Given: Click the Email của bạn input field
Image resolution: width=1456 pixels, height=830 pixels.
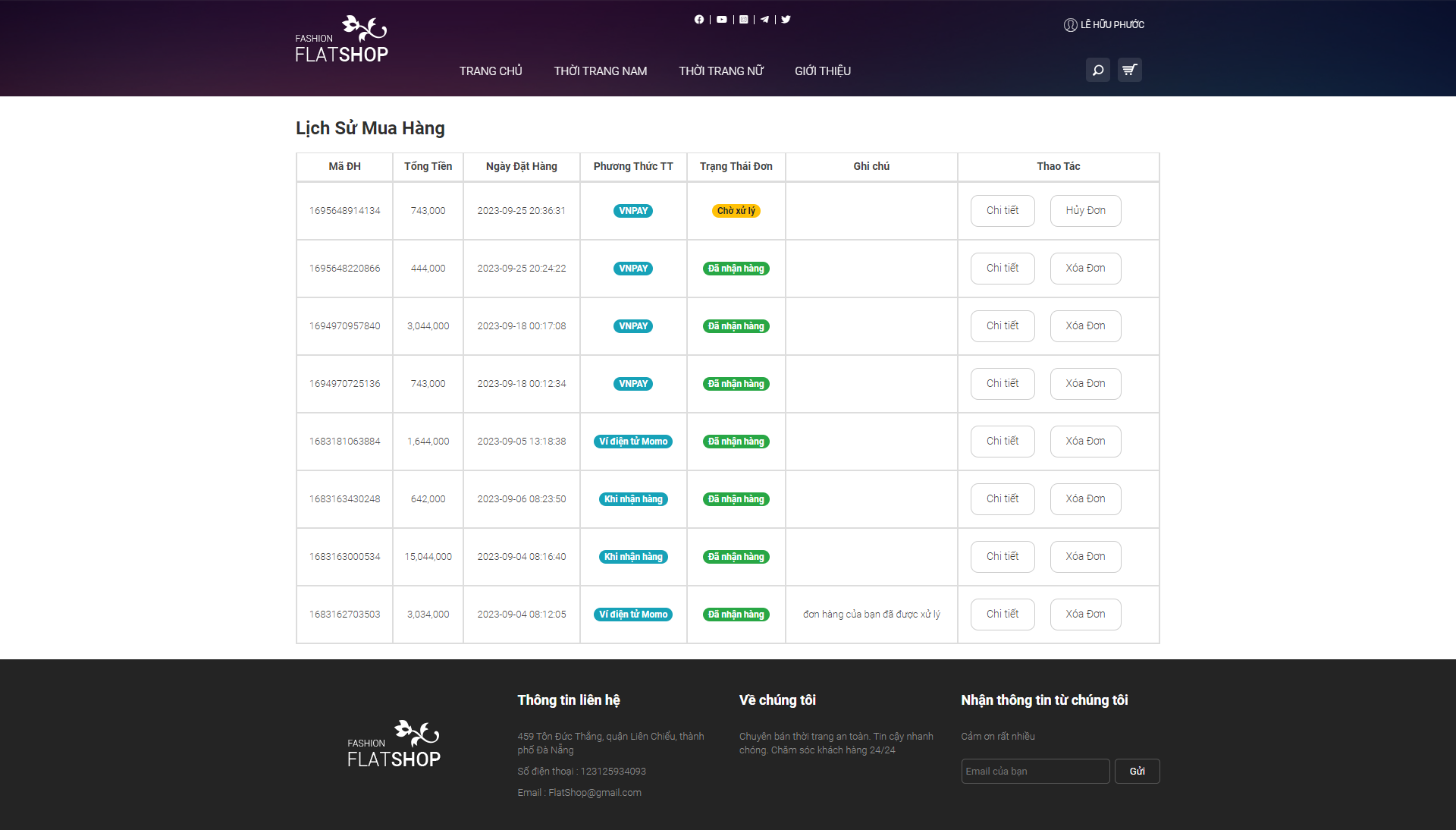Looking at the screenshot, I should click(x=1035, y=772).
